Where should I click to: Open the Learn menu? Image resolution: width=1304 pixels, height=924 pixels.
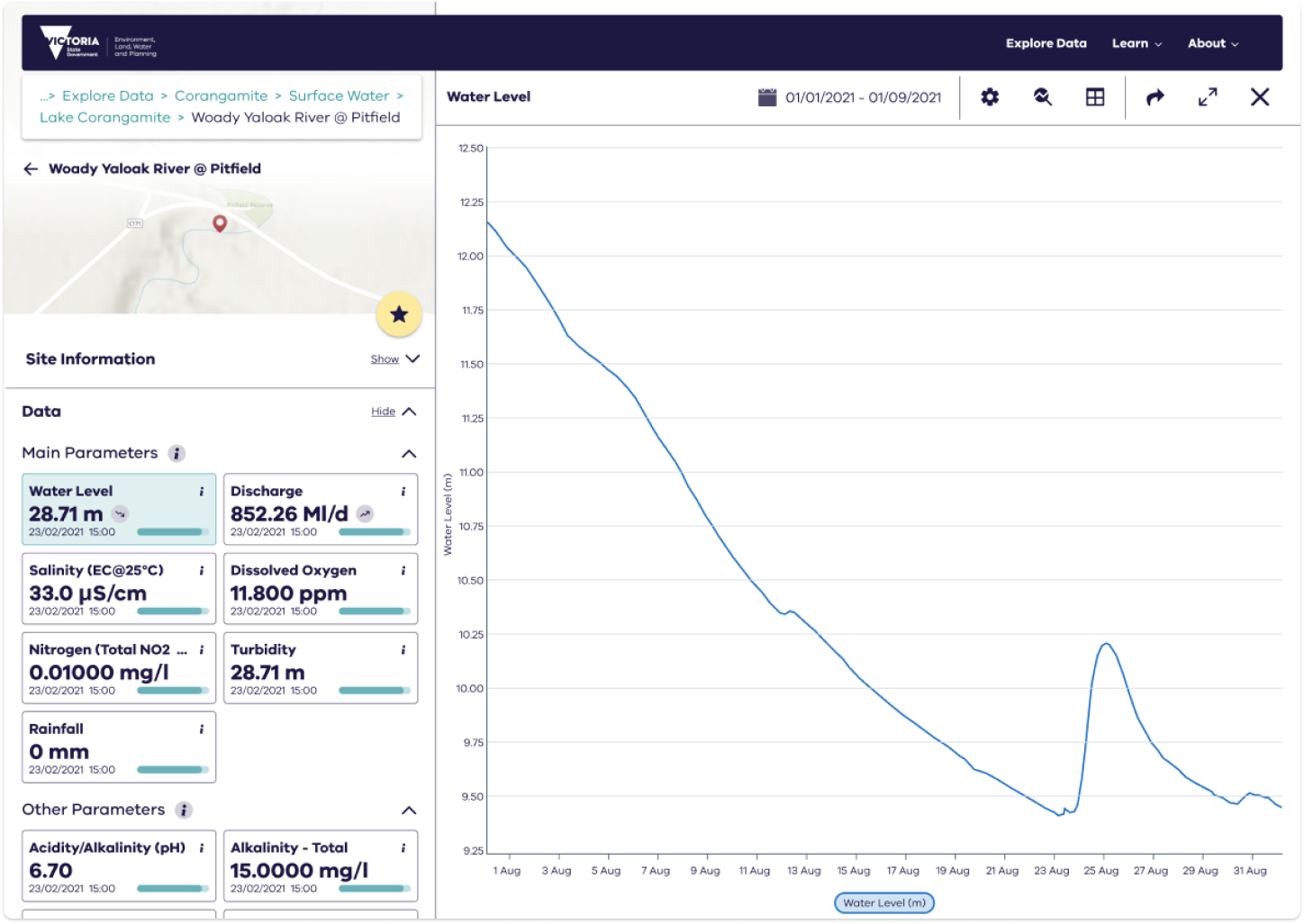click(1136, 43)
